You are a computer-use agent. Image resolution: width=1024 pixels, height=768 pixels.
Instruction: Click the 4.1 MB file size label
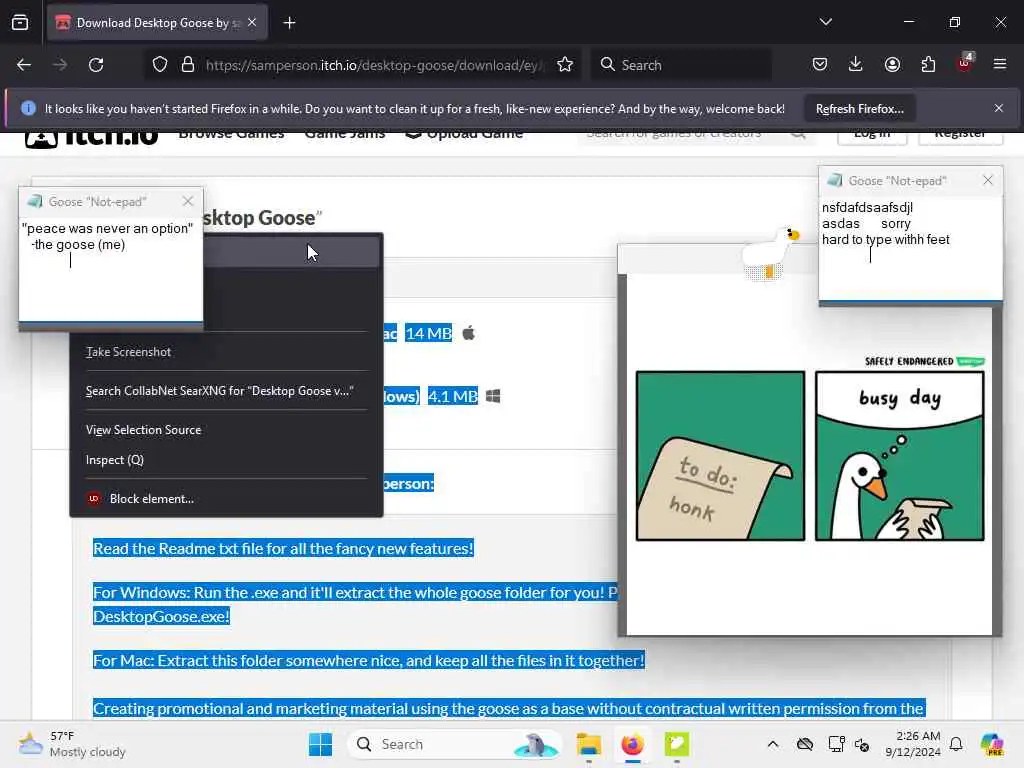click(453, 396)
